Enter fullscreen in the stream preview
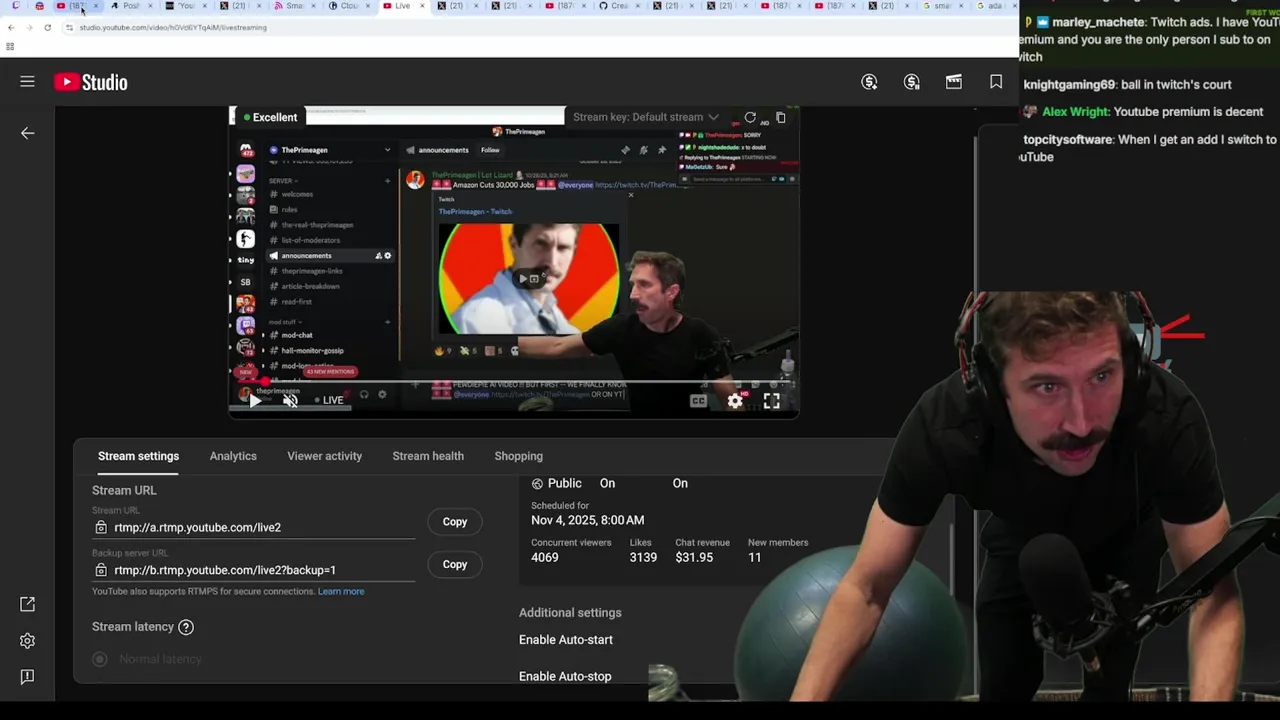This screenshot has height=720, width=1280. tap(772, 401)
